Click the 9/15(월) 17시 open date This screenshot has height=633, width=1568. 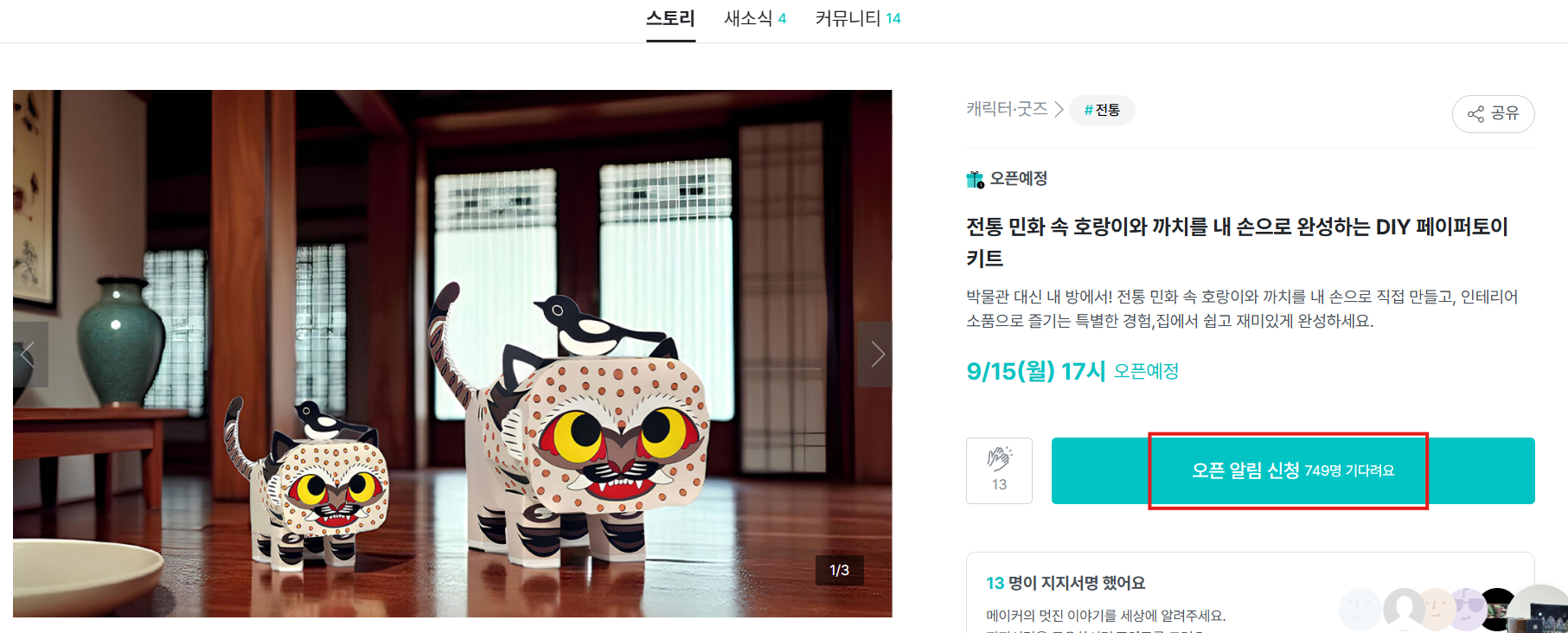(1036, 371)
